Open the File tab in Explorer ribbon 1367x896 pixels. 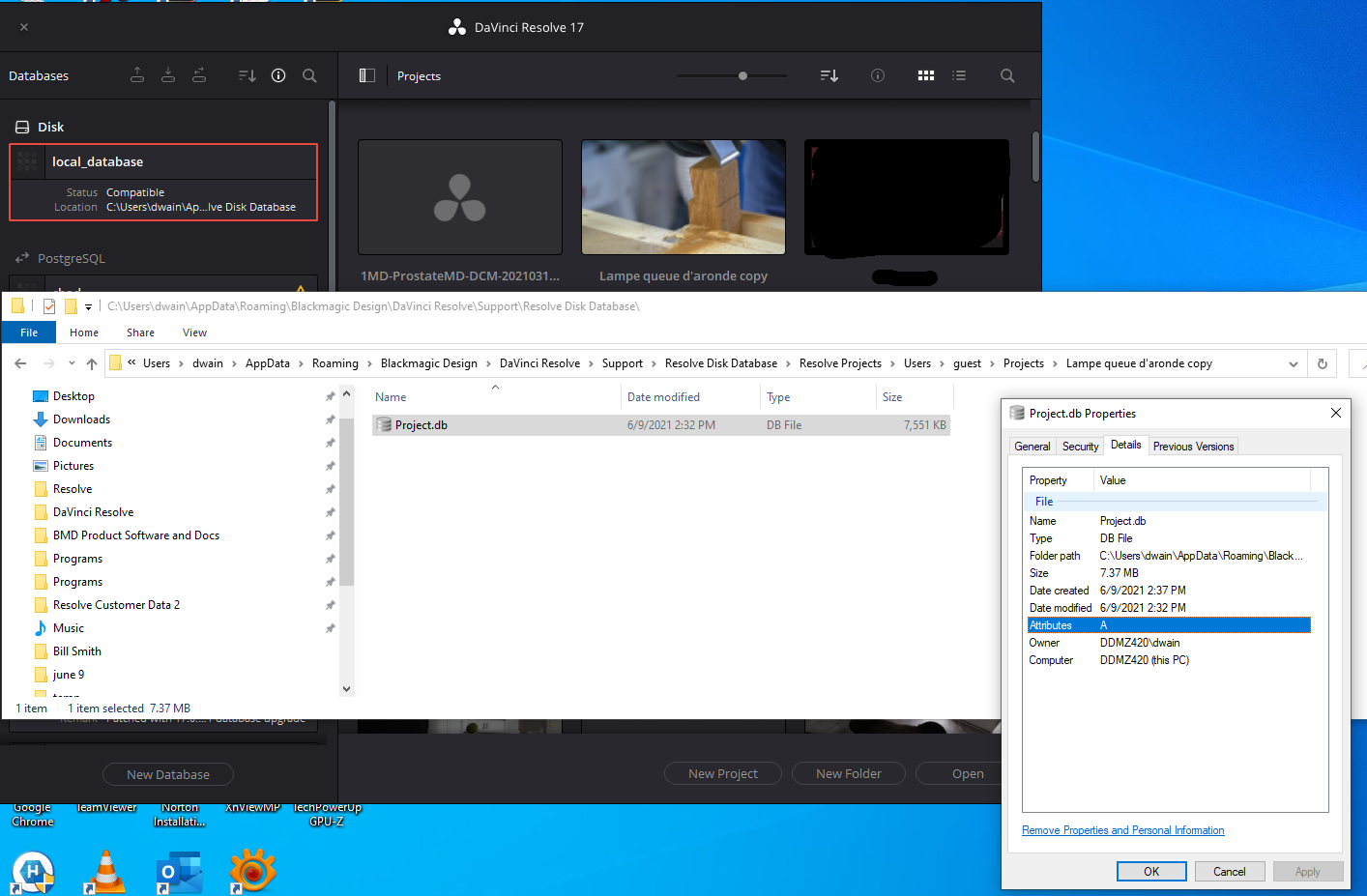click(29, 332)
